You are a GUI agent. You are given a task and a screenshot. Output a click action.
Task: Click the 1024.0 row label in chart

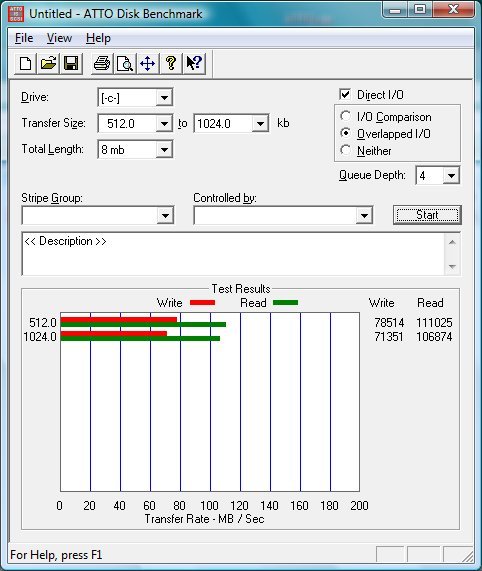(40, 336)
